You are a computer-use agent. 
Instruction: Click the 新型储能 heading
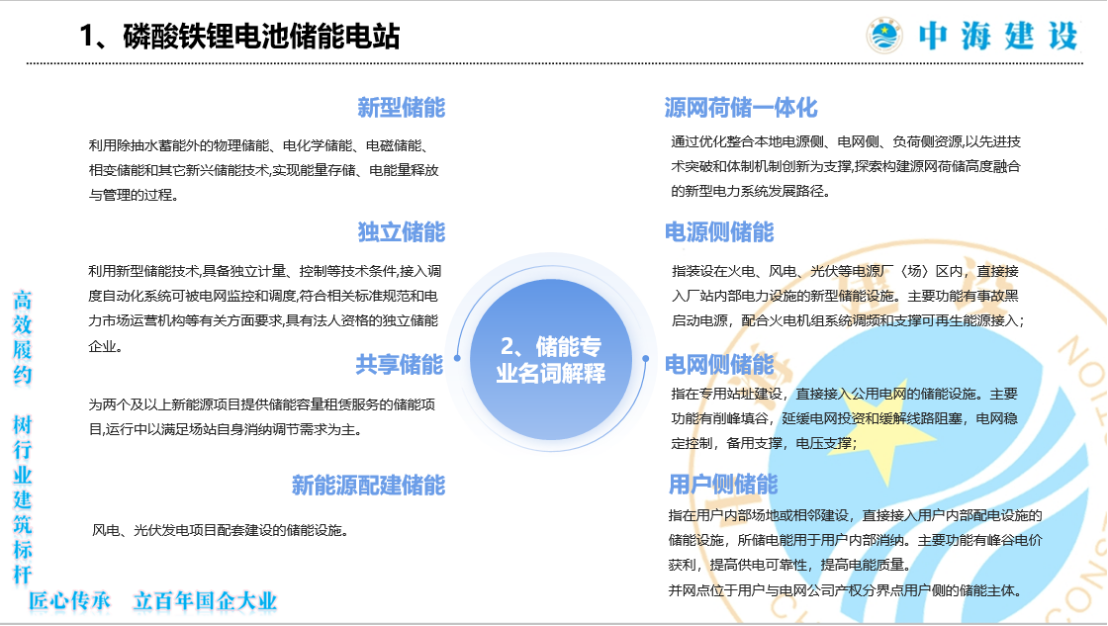401,107
